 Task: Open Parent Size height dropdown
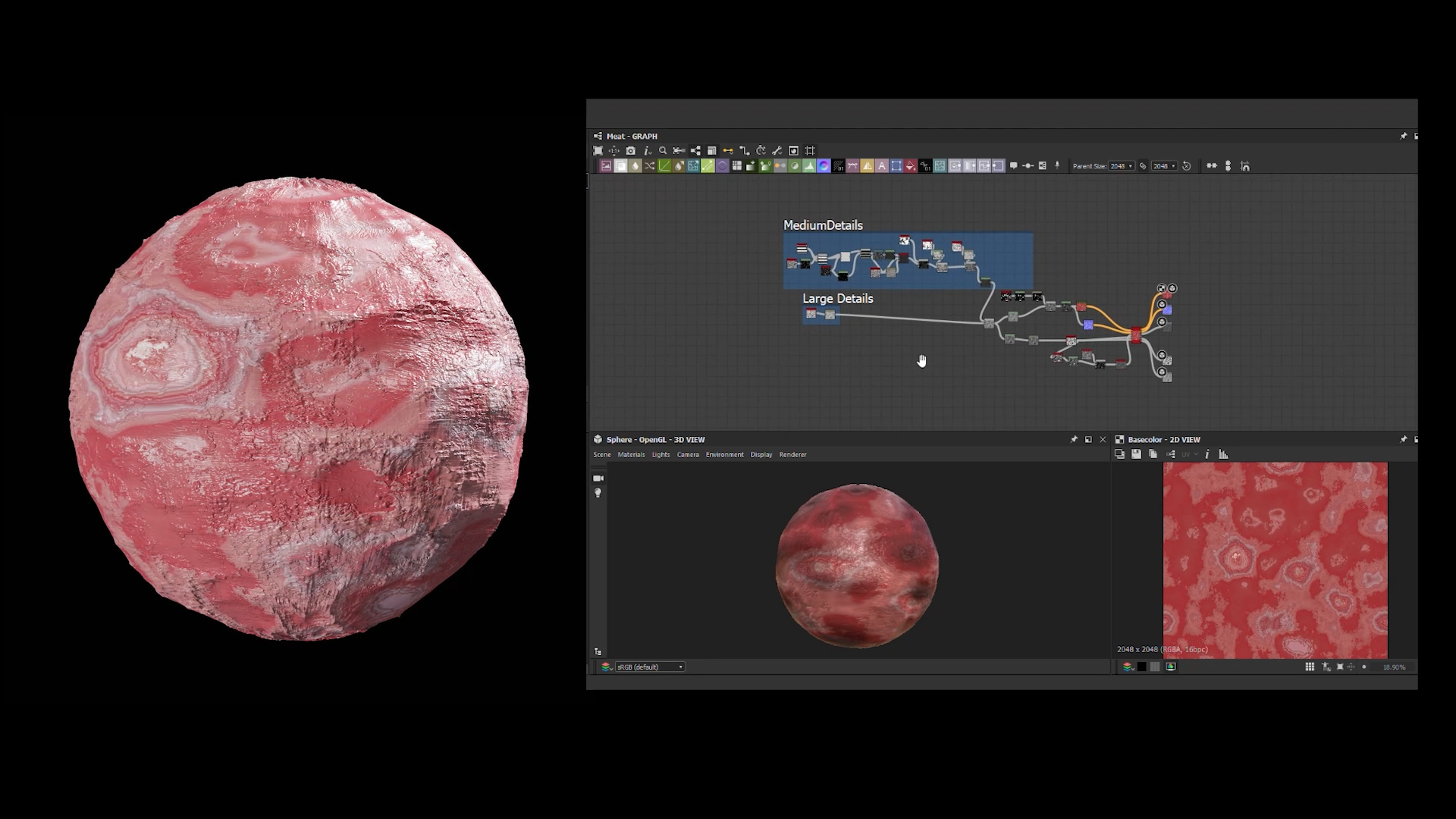pyautogui.click(x=1164, y=166)
